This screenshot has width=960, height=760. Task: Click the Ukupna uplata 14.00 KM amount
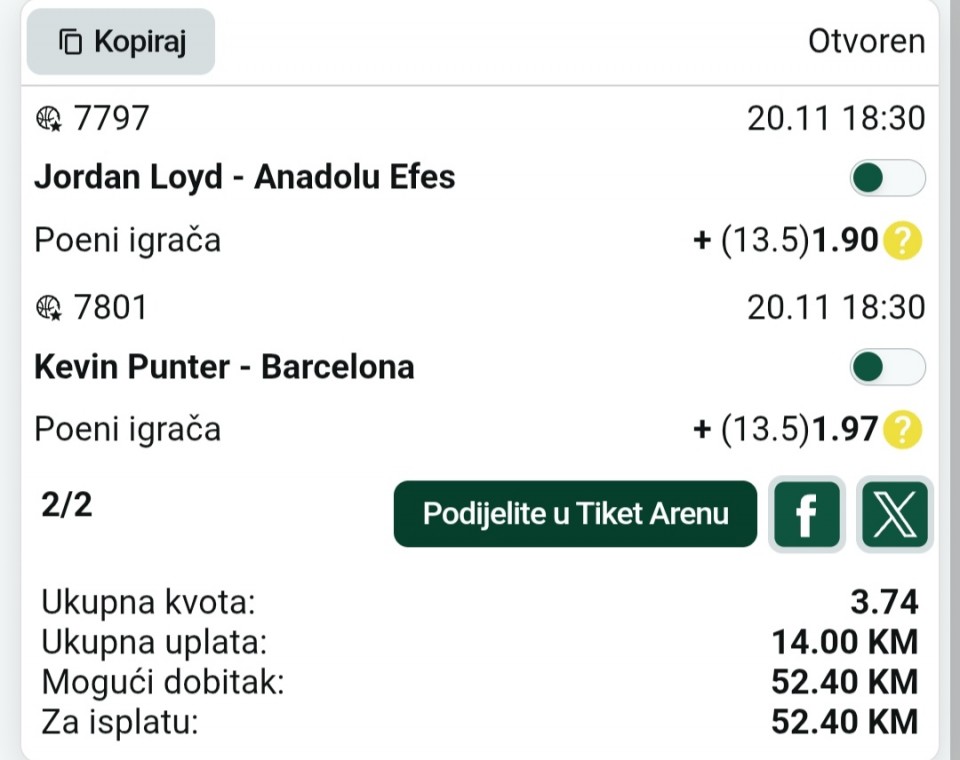(844, 642)
